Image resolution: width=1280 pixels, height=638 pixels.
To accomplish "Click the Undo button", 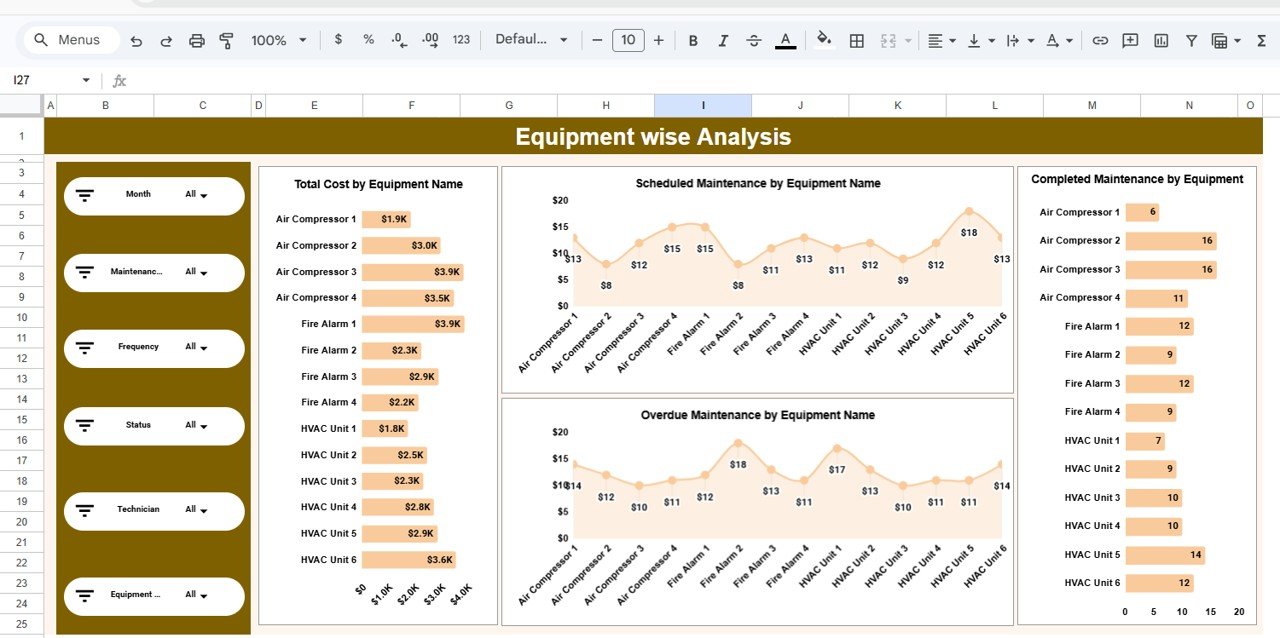I will 137,40.
